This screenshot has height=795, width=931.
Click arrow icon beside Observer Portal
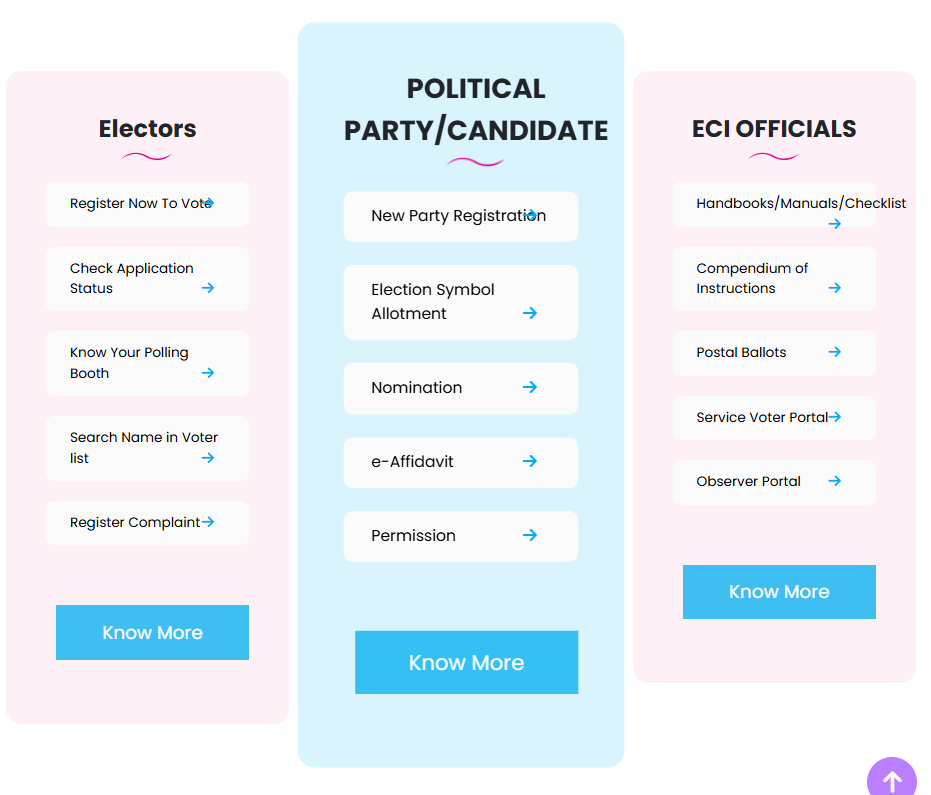[835, 481]
